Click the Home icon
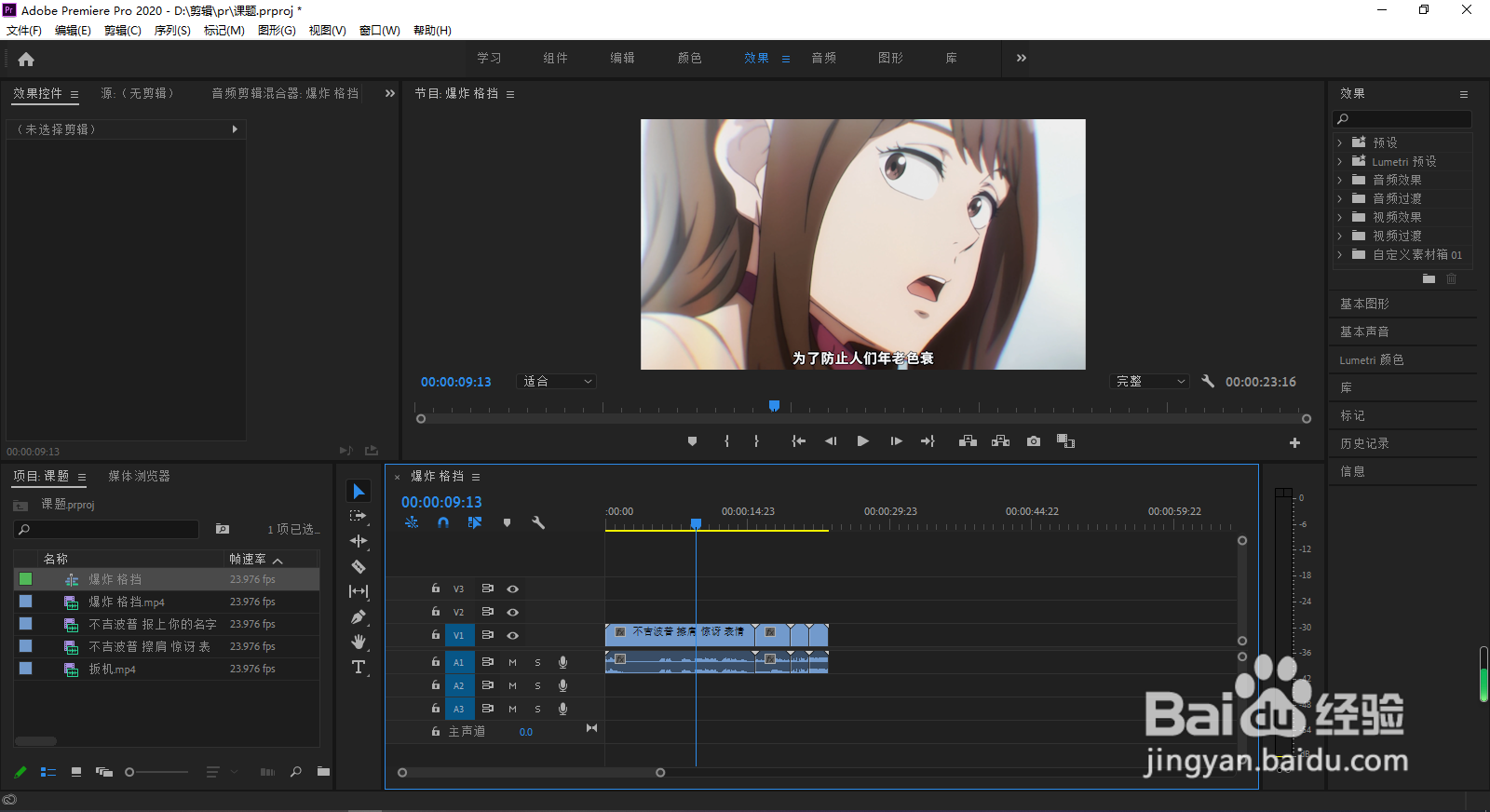Image resolution: width=1490 pixels, height=812 pixels. pos(26,59)
